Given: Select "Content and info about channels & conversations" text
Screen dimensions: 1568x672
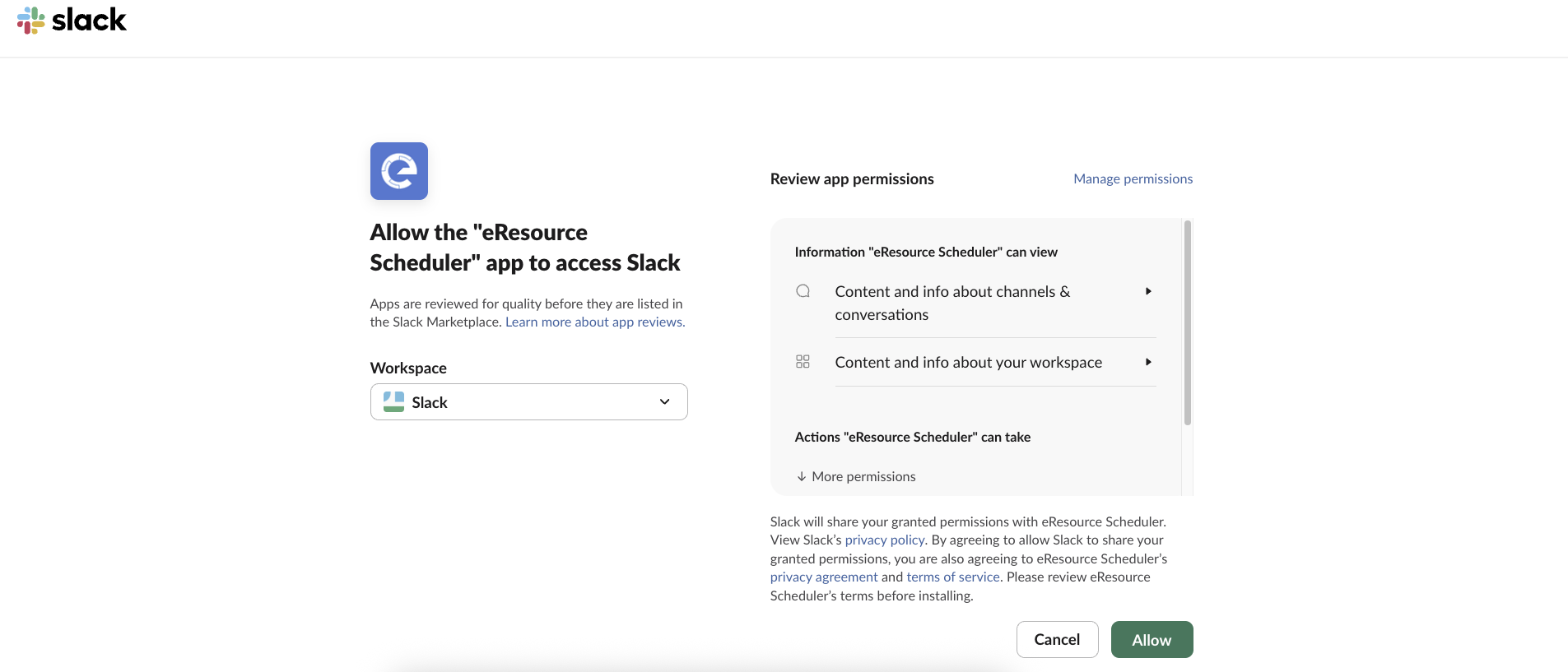Looking at the screenshot, I should pyautogui.click(x=952, y=303).
